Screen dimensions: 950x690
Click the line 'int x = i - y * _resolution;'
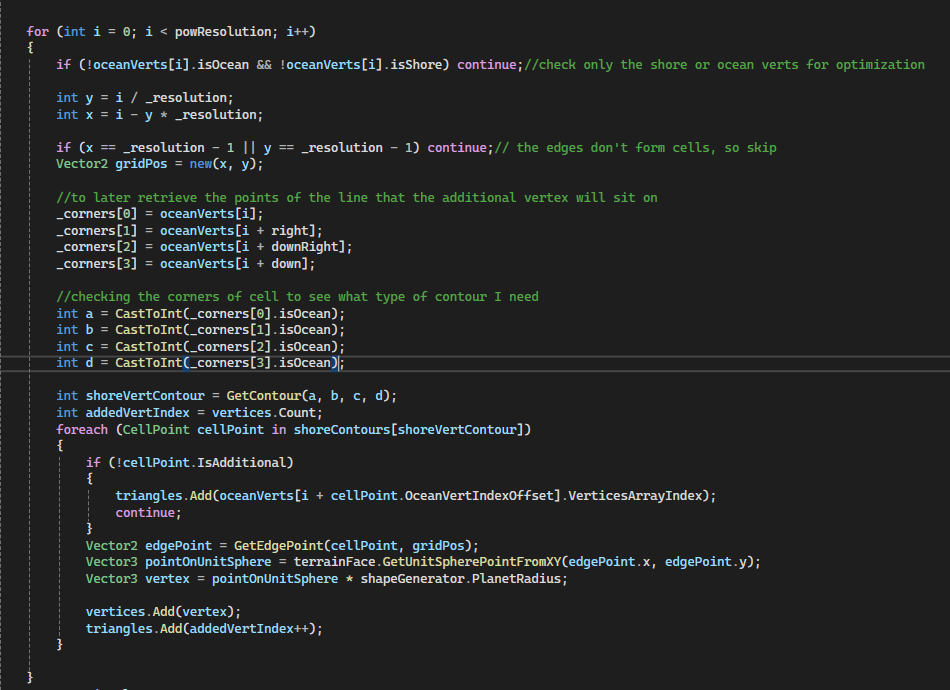[x=159, y=114]
